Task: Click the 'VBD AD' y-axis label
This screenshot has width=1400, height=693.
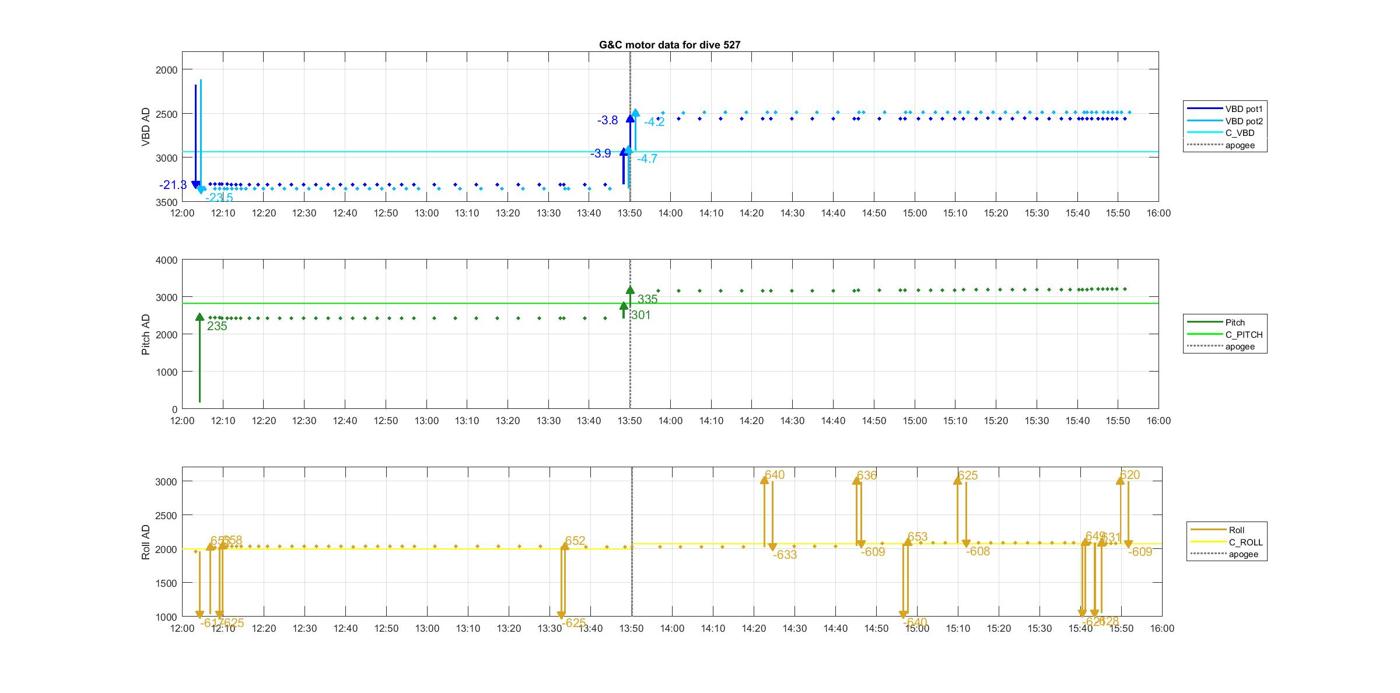Action: coord(146,127)
